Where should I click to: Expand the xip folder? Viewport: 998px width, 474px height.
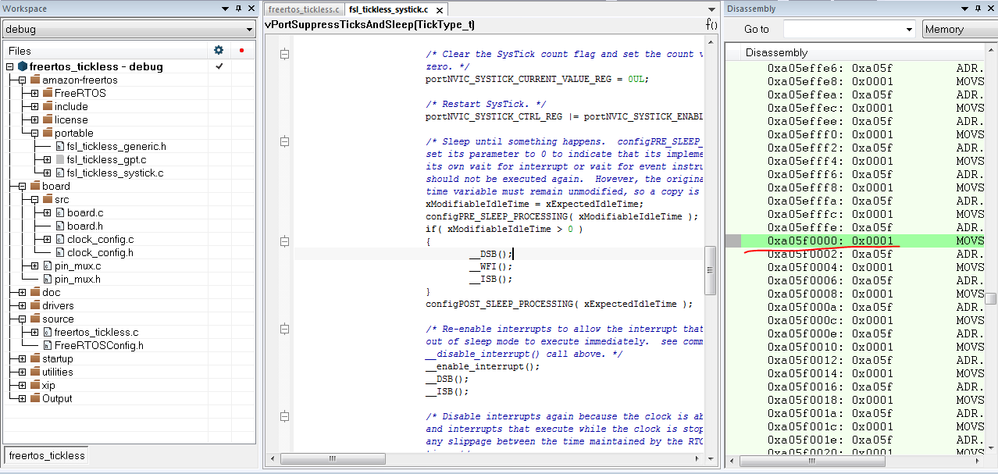pyautogui.click(x=22, y=386)
